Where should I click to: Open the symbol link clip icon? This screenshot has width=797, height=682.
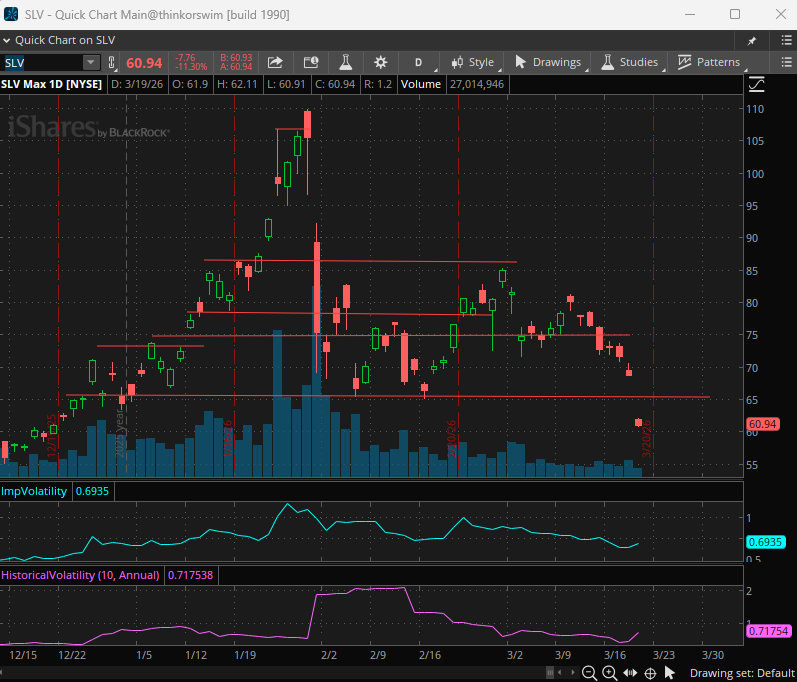(112, 63)
